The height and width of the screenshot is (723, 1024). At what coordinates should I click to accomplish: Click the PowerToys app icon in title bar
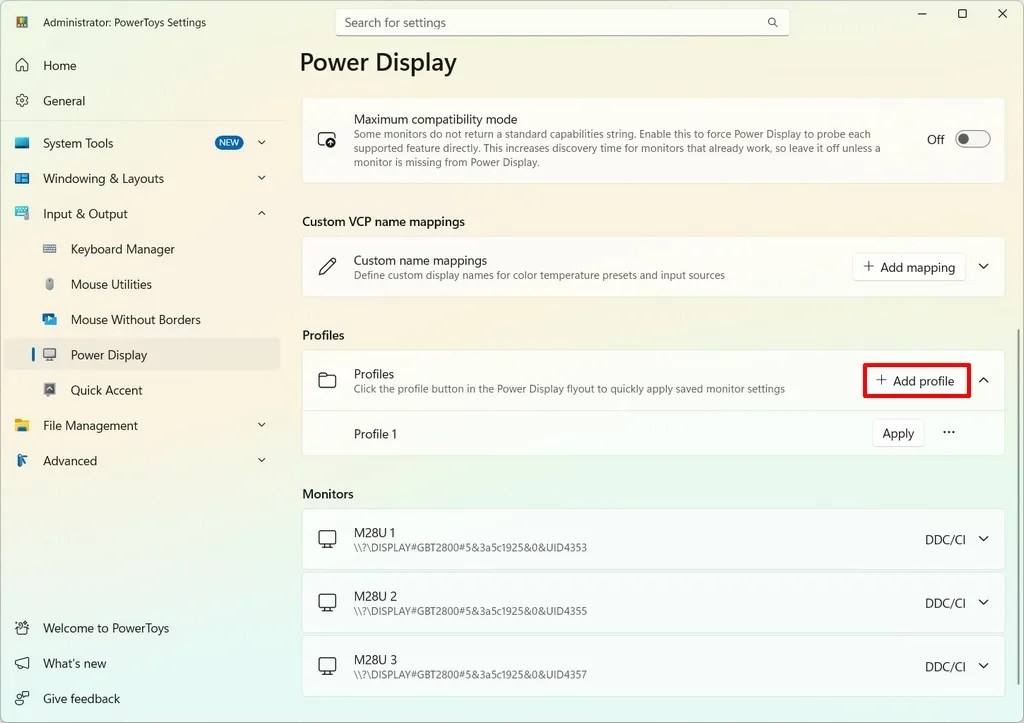(x=22, y=22)
